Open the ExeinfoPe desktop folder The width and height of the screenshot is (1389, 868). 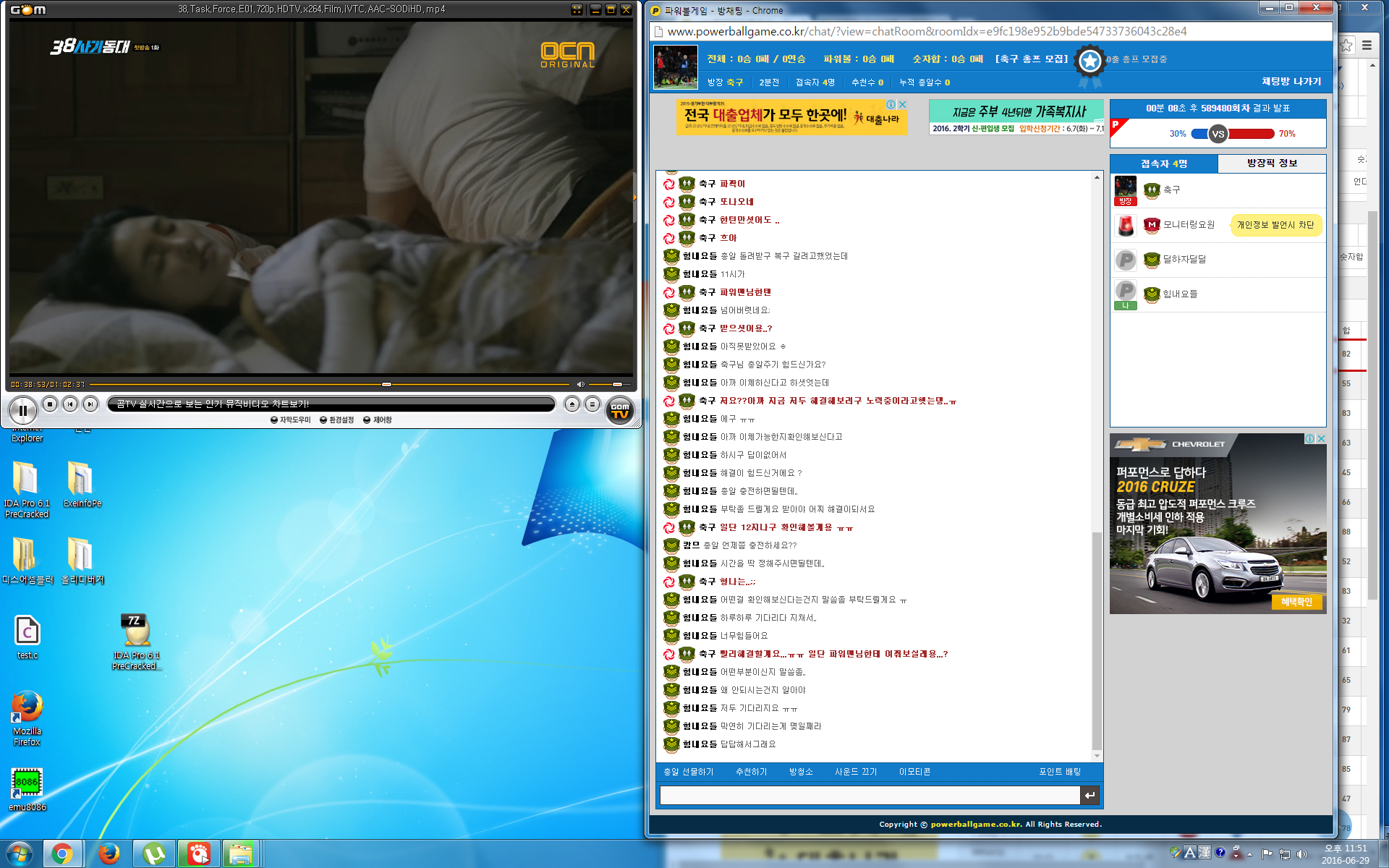[82, 485]
